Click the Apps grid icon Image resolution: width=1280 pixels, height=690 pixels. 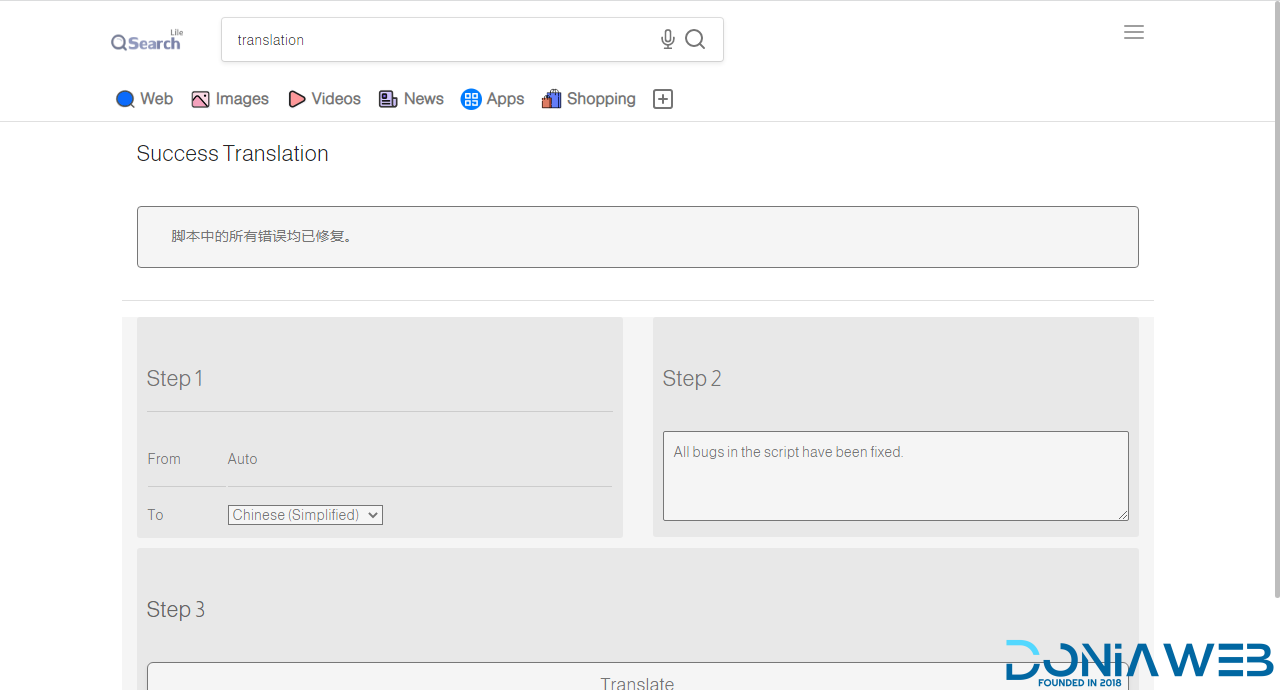tap(471, 99)
